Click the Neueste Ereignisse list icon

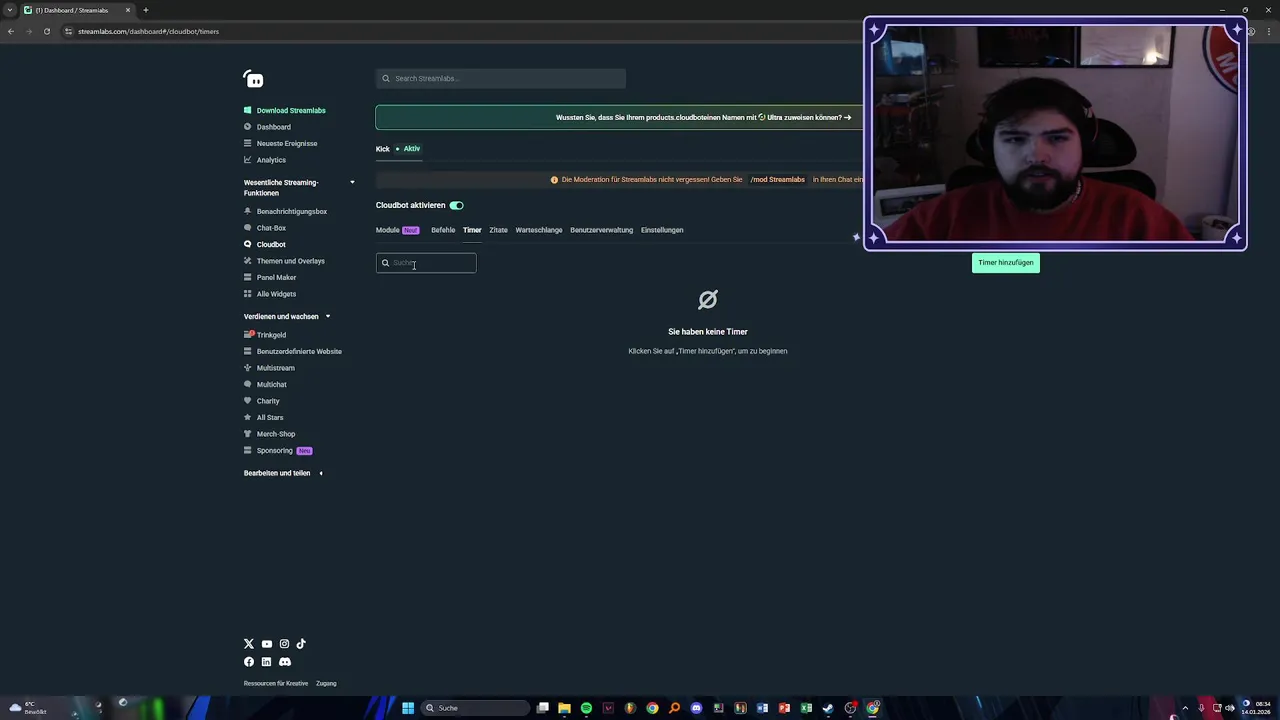point(248,143)
